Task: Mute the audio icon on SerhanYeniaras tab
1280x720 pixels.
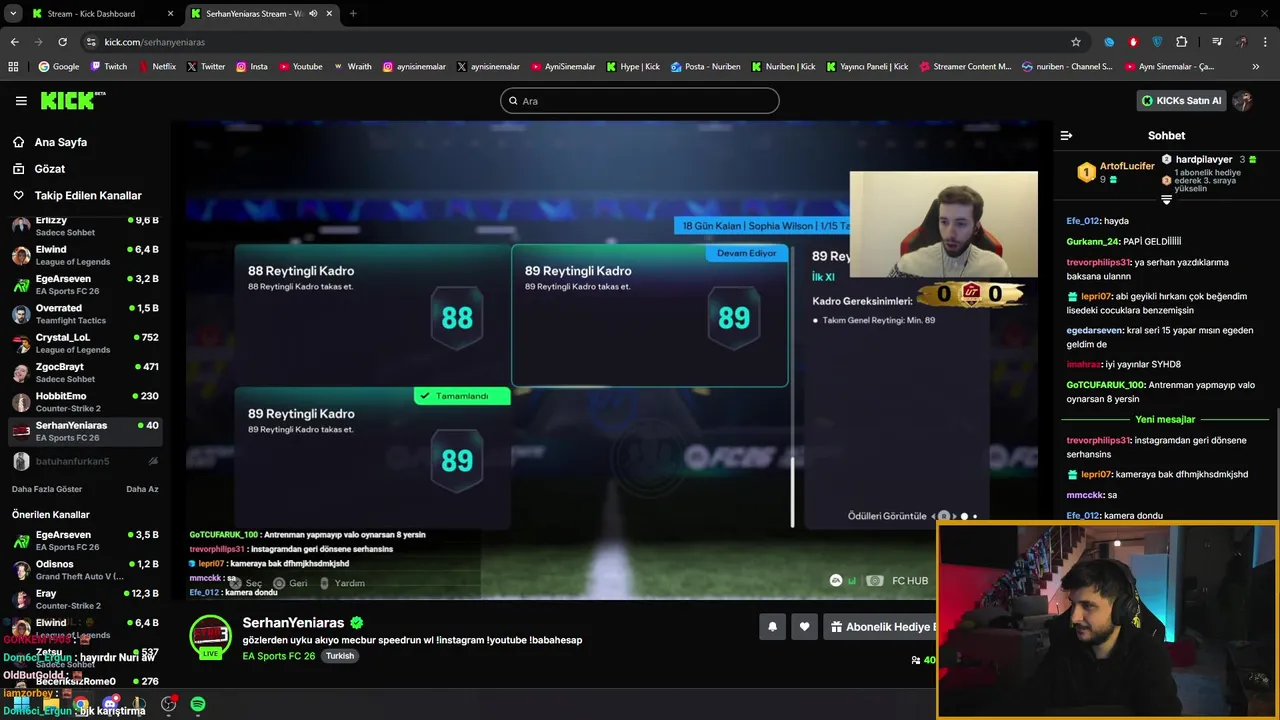Action: pyautogui.click(x=313, y=14)
